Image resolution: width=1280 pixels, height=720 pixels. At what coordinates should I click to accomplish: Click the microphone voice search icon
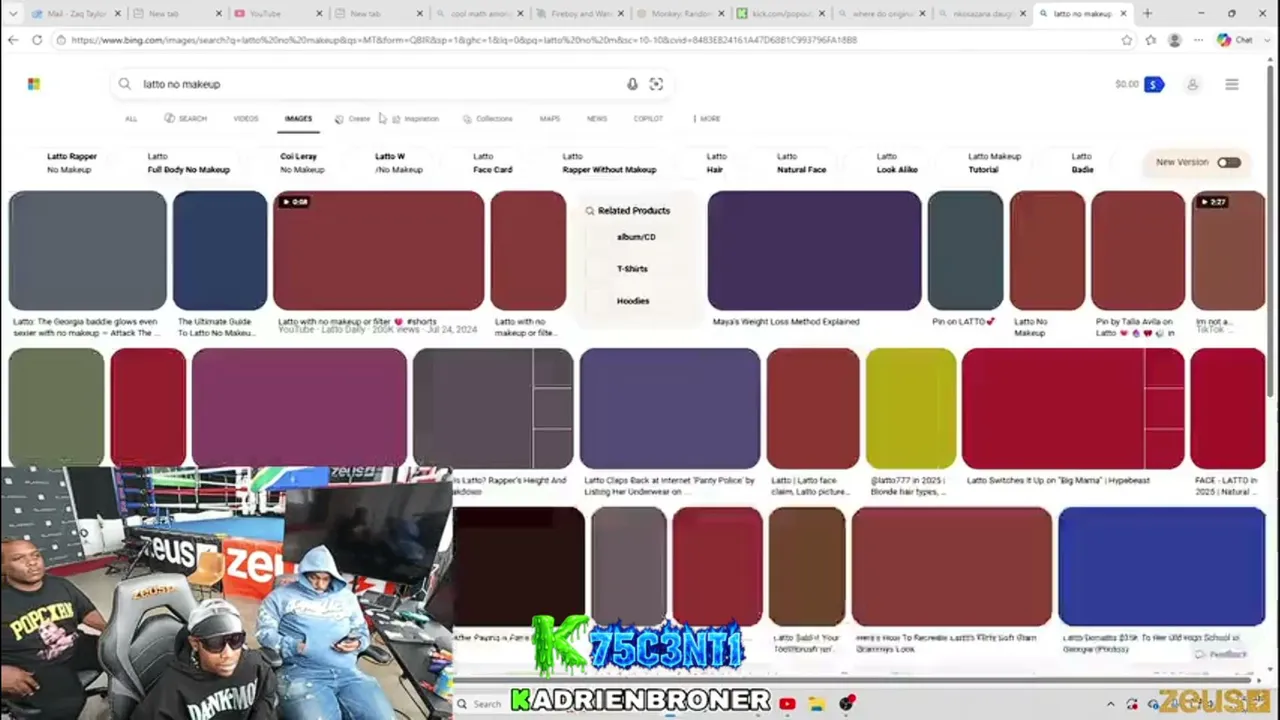(x=632, y=84)
